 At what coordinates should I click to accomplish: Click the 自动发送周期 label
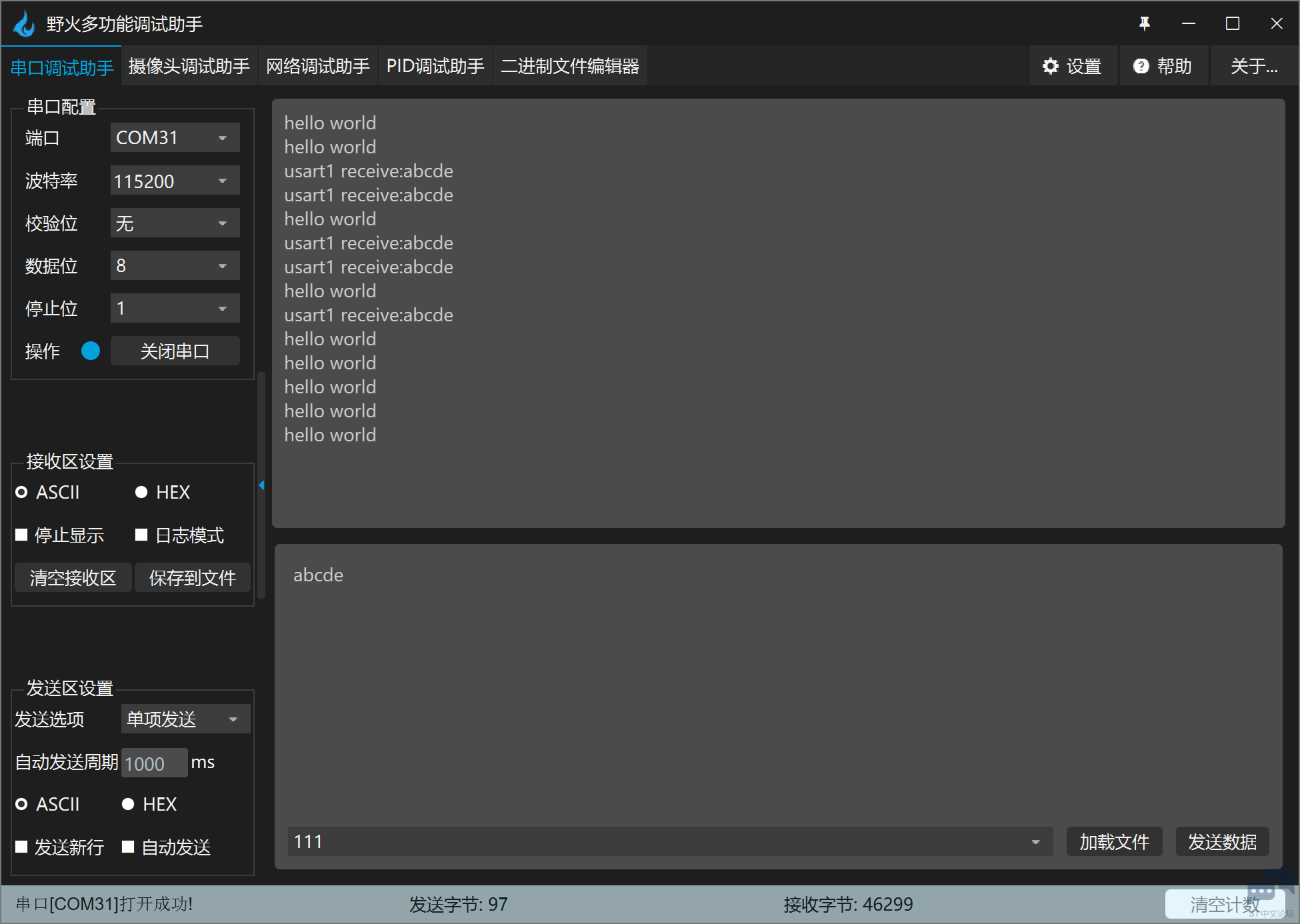[67, 762]
